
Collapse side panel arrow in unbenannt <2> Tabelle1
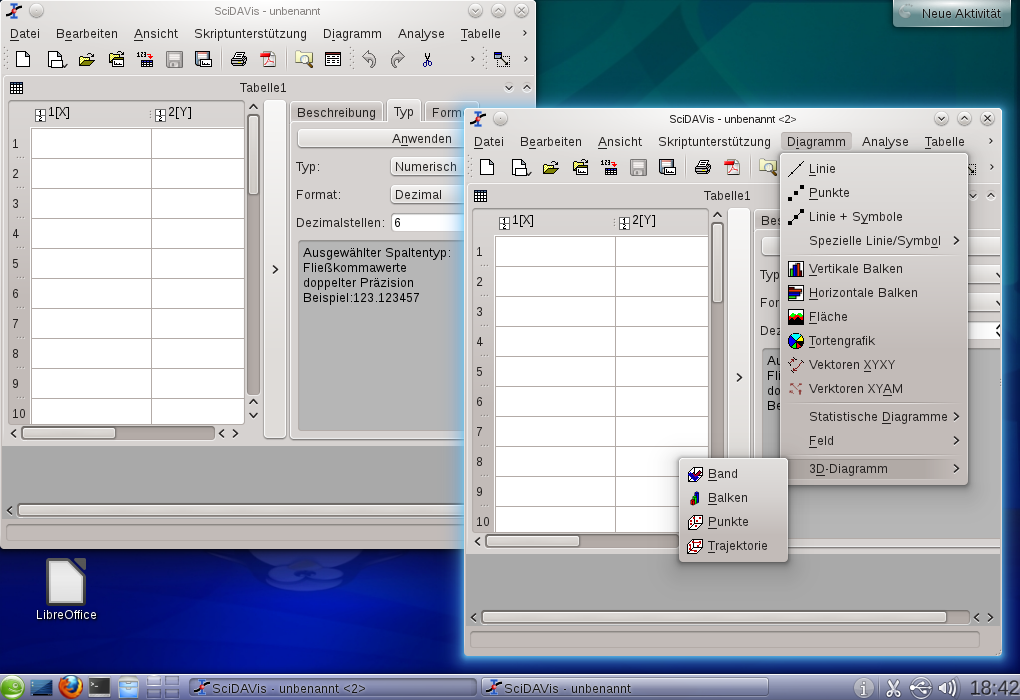coord(739,377)
